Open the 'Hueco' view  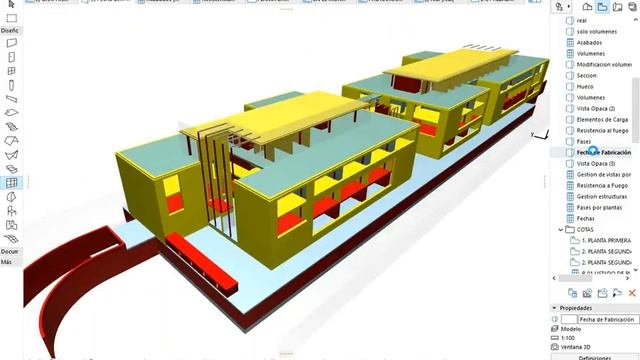click(584, 87)
